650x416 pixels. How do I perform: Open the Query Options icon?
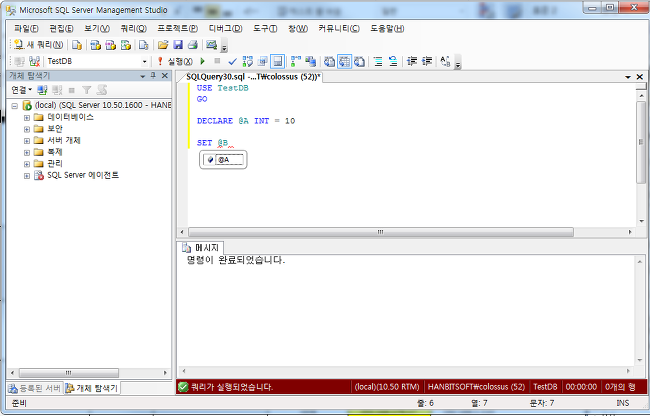tap(262, 61)
